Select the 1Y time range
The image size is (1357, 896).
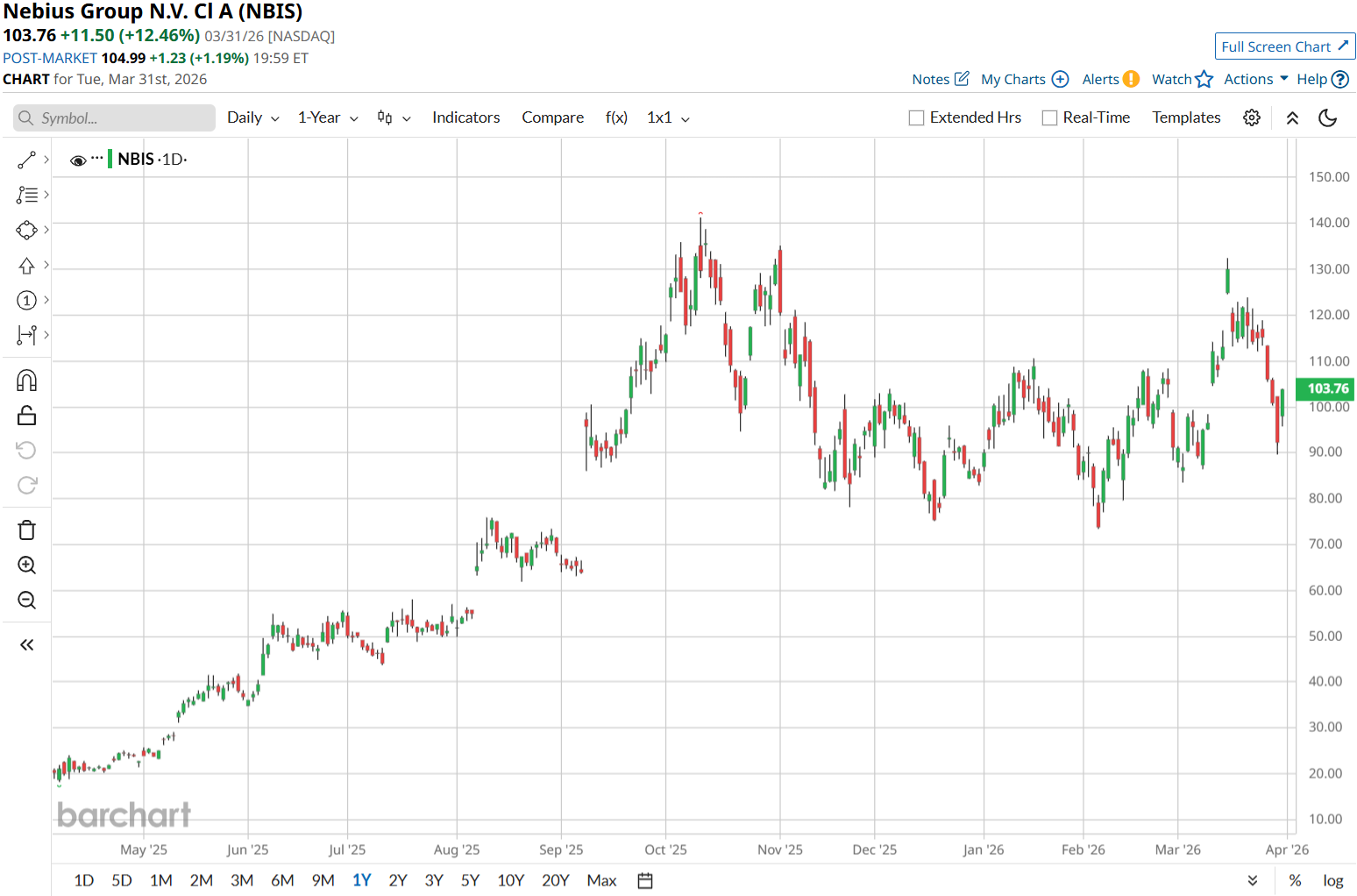click(x=362, y=880)
